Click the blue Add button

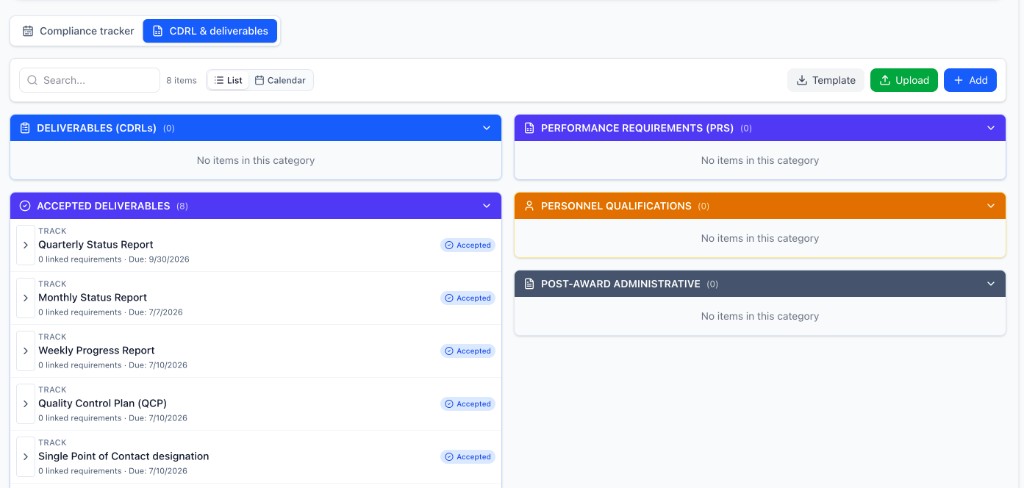tap(969, 80)
